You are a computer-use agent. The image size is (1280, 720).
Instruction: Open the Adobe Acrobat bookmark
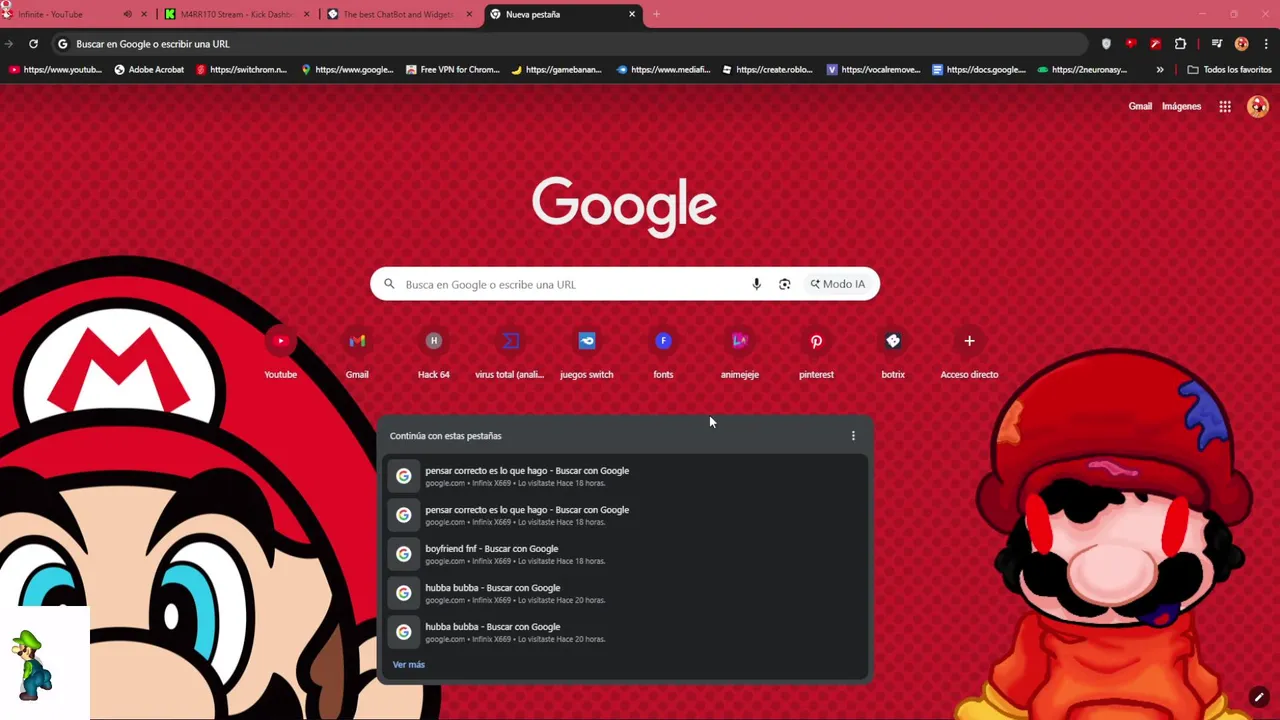click(x=149, y=70)
